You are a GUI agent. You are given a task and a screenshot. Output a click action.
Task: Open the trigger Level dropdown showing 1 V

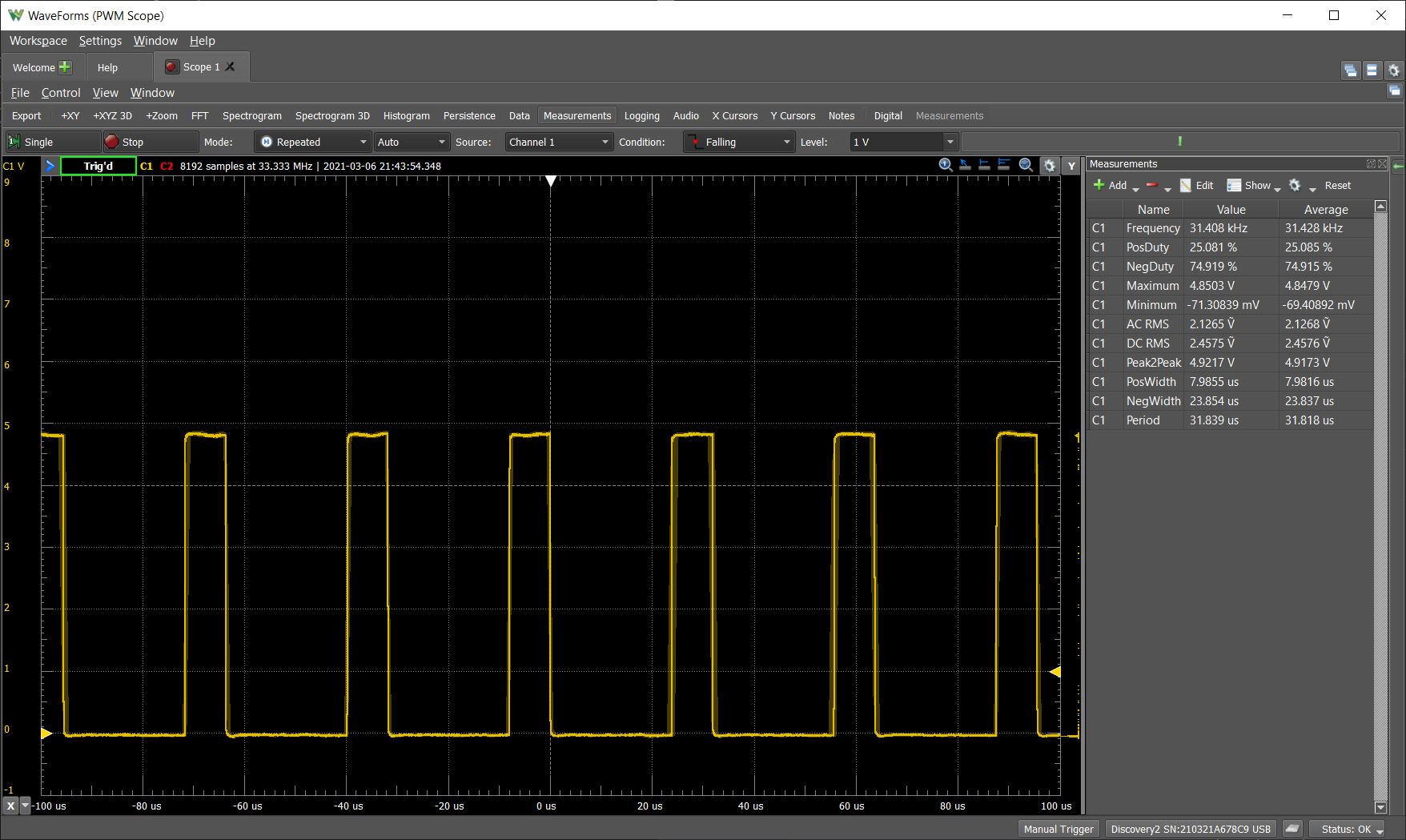(904, 142)
